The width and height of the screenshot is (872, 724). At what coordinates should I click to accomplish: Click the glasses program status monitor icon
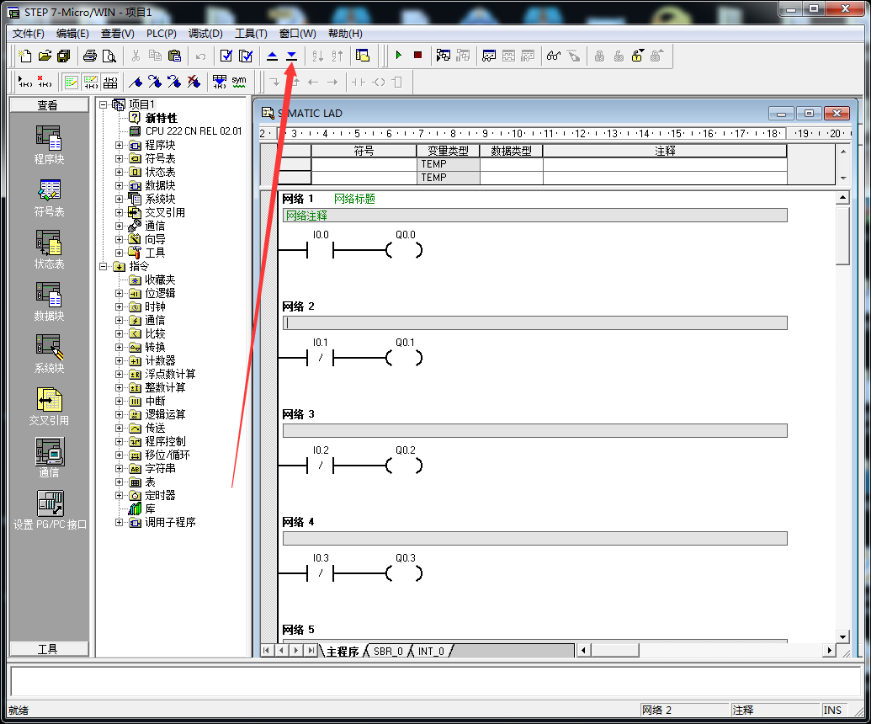tap(553, 56)
